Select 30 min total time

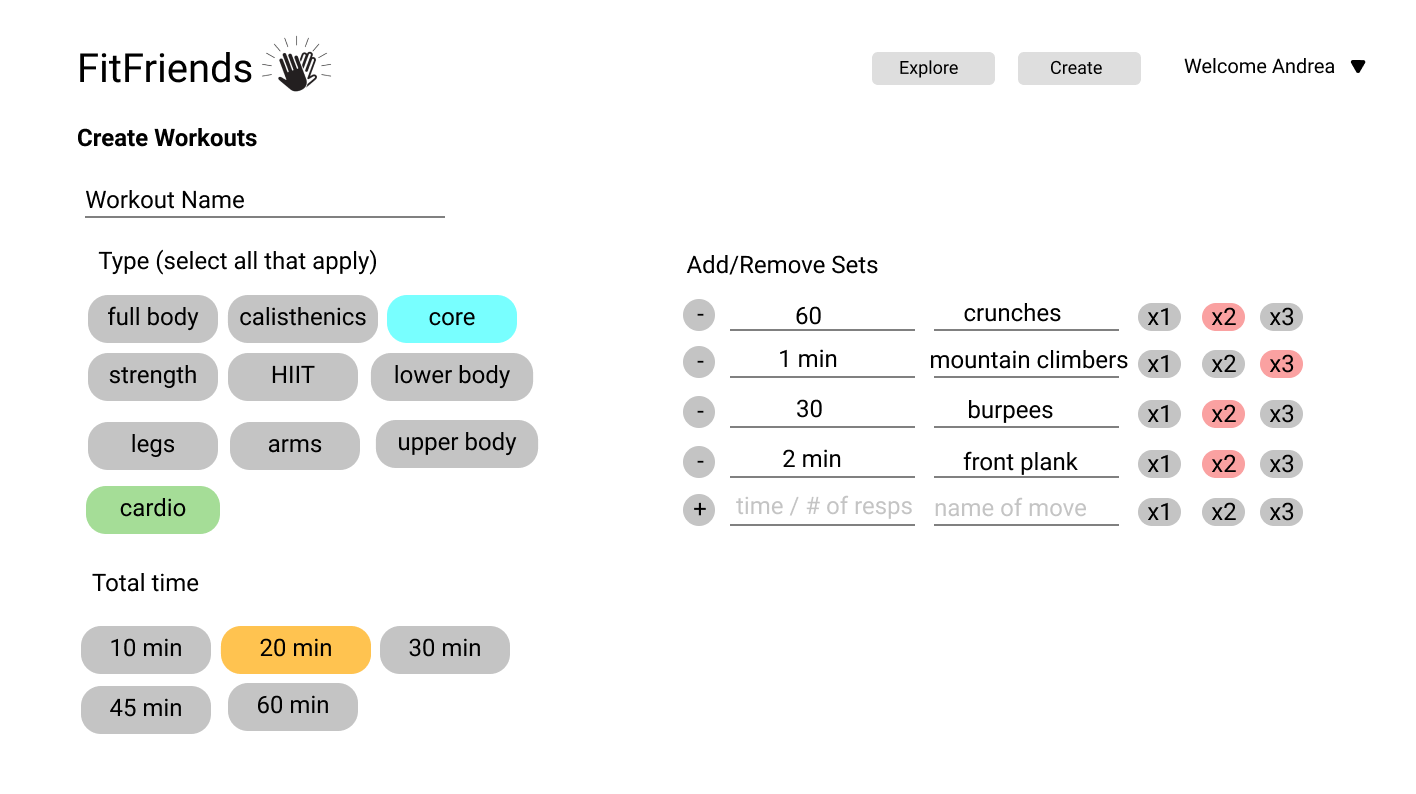click(445, 649)
